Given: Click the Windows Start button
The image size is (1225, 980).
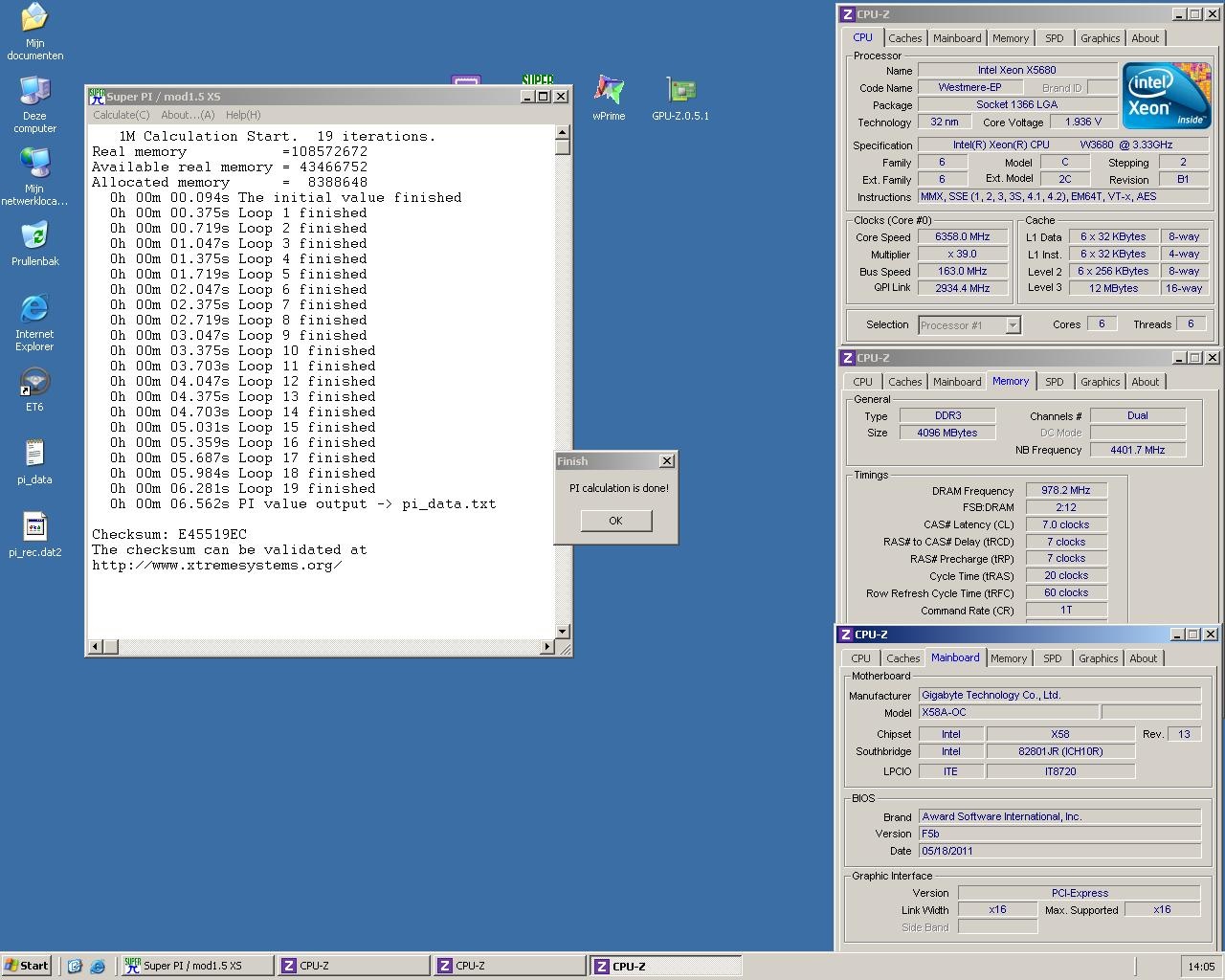Looking at the screenshot, I should coord(27,966).
